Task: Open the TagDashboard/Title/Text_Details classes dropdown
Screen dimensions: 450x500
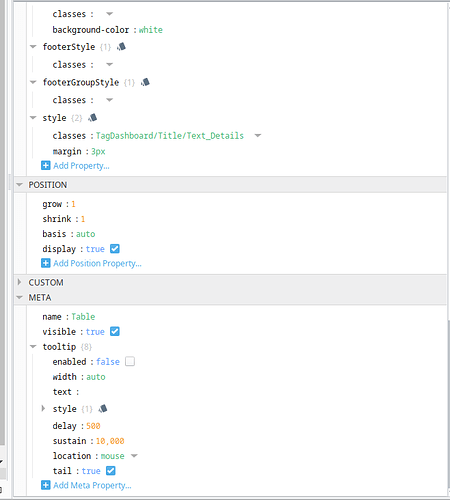Action: point(258,136)
